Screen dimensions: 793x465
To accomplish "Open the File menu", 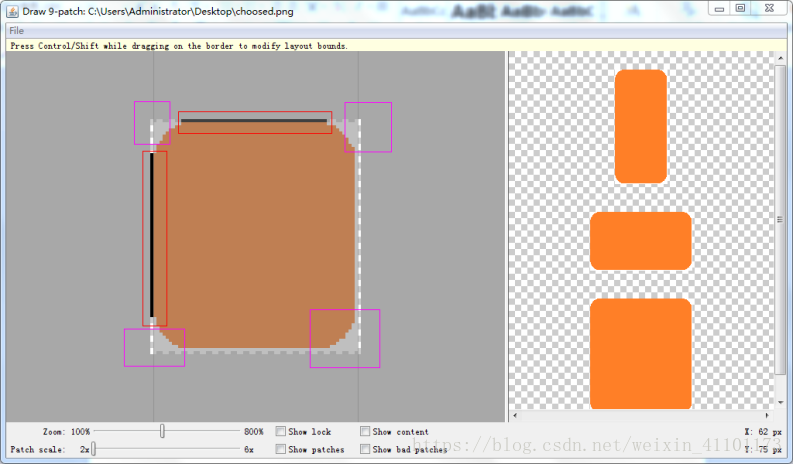I will [x=17, y=30].
